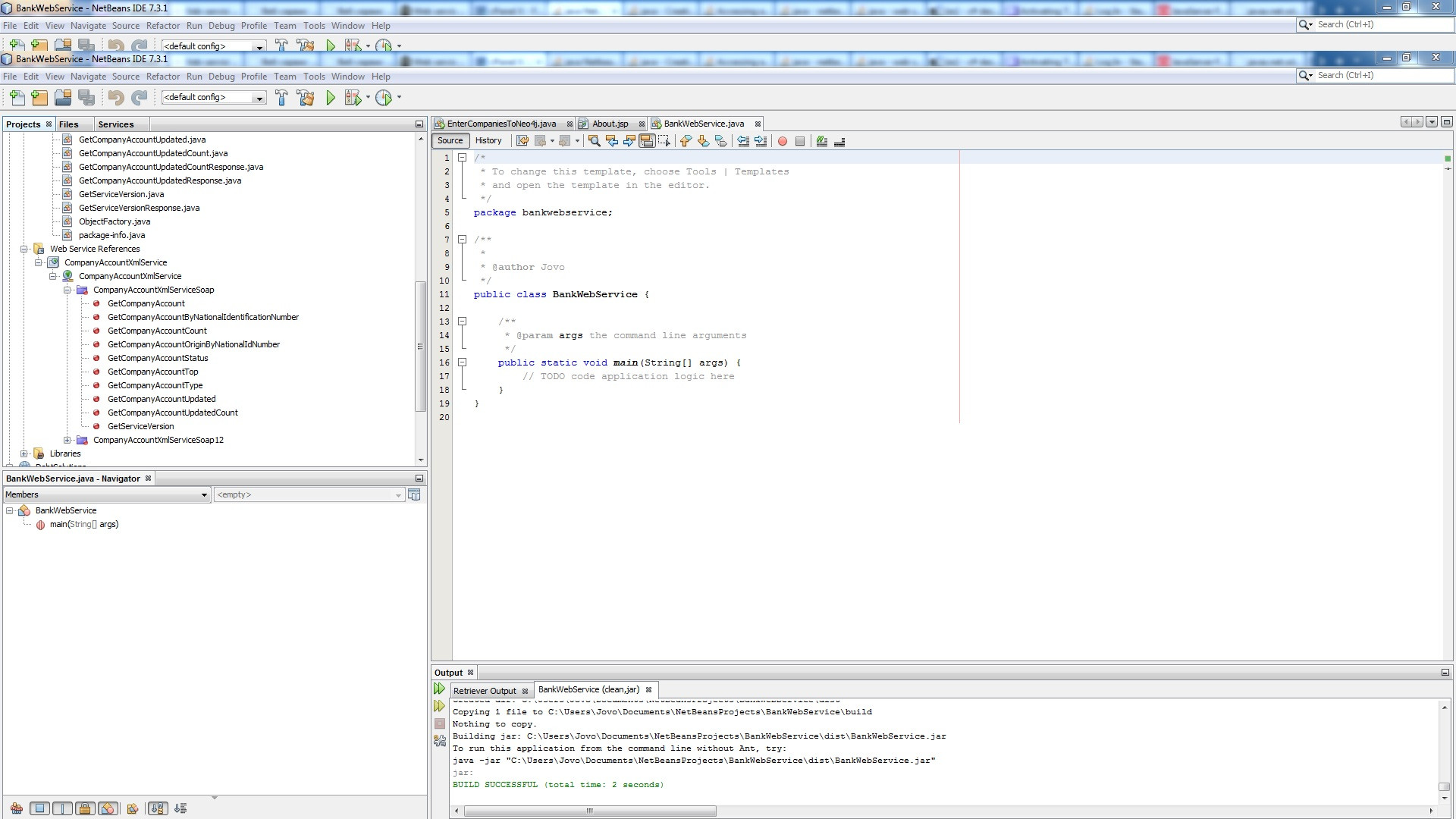This screenshot has height=819, width=1456.
Task: Expand the Libraries node
Action: pyautogui.click(x=24, y=453)
